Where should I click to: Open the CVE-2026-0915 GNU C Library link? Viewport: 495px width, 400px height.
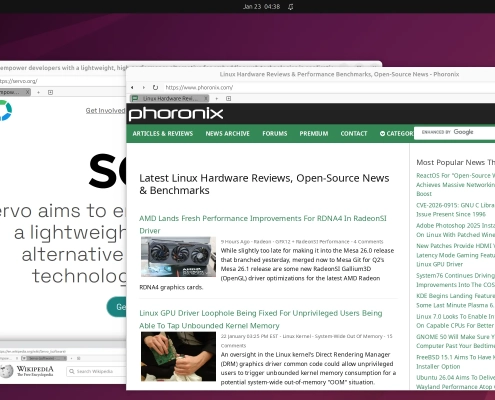pyautogui.click(x=455, y=210)
